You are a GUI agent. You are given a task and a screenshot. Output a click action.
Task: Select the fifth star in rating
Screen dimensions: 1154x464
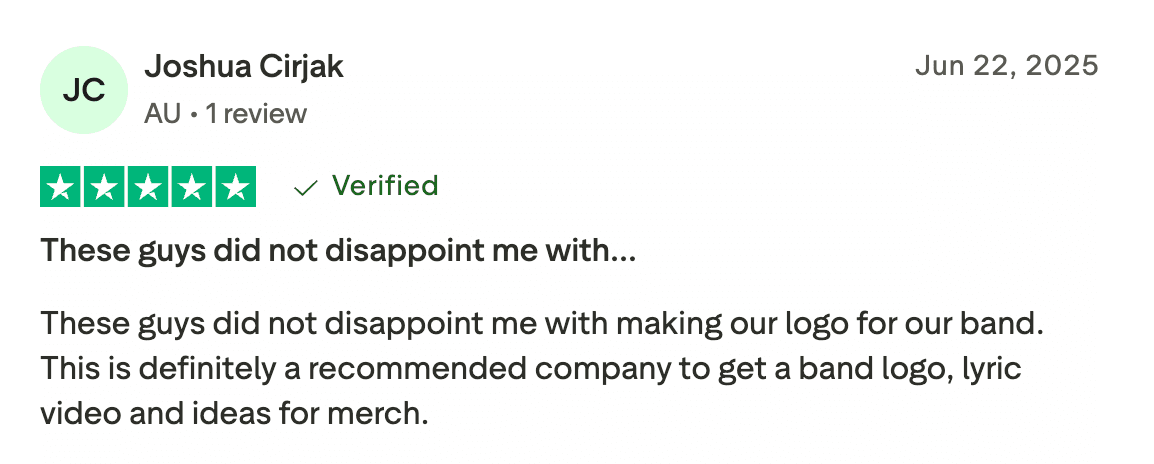235,187
